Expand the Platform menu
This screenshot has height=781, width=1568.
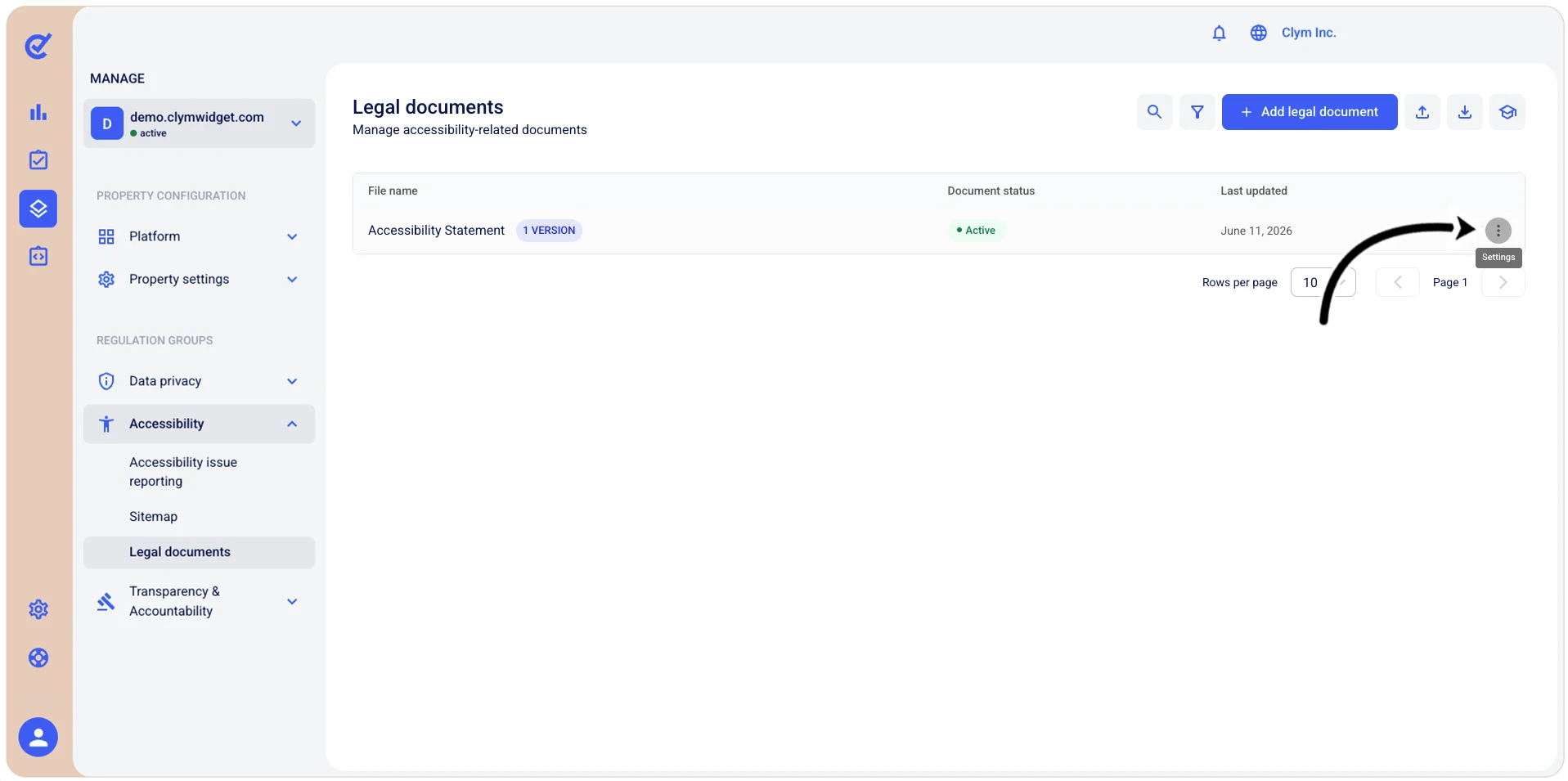pyautogui.click(x=199, y=236)
